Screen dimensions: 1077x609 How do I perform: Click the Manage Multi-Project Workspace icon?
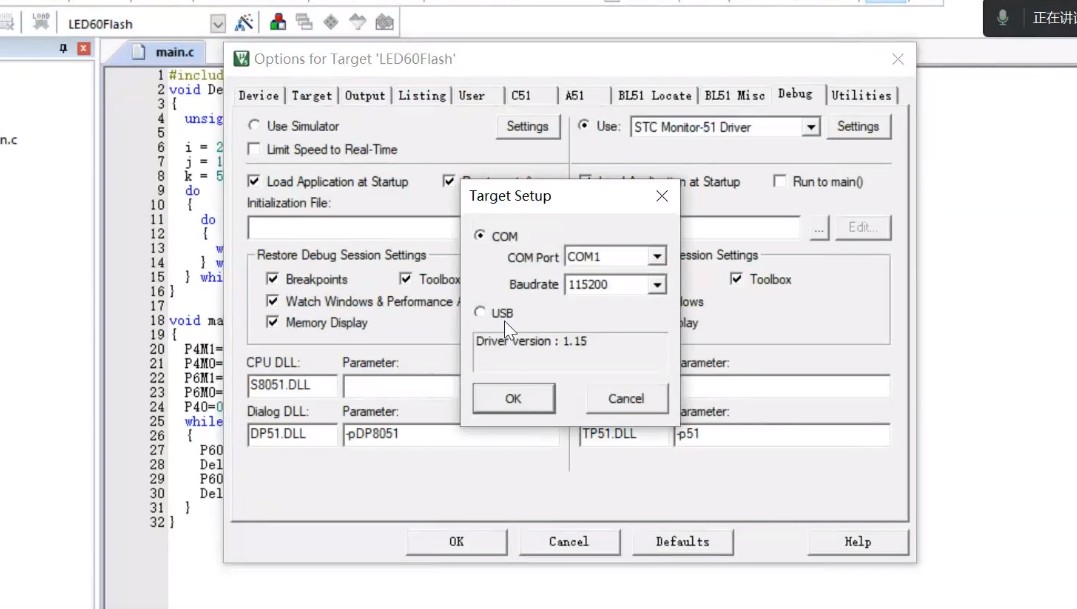click(x=304, y=23)
